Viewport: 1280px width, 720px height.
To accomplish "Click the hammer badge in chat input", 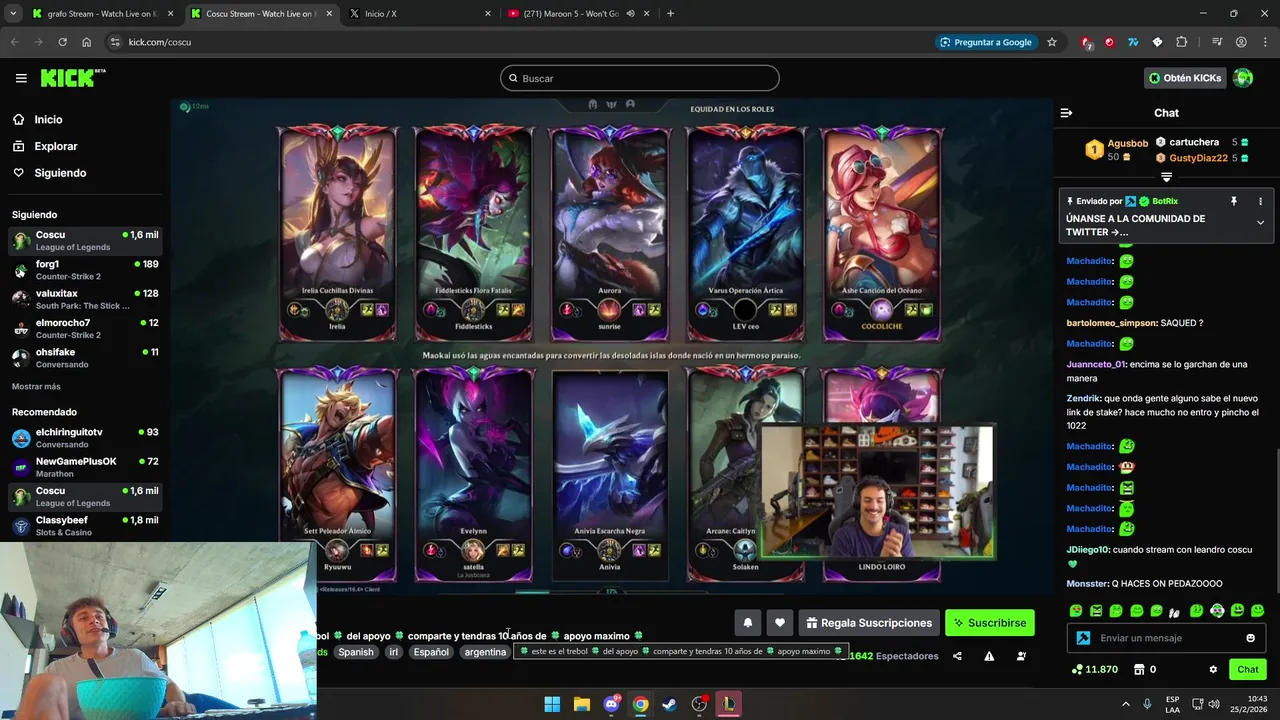I will (x=1083, y=638).
